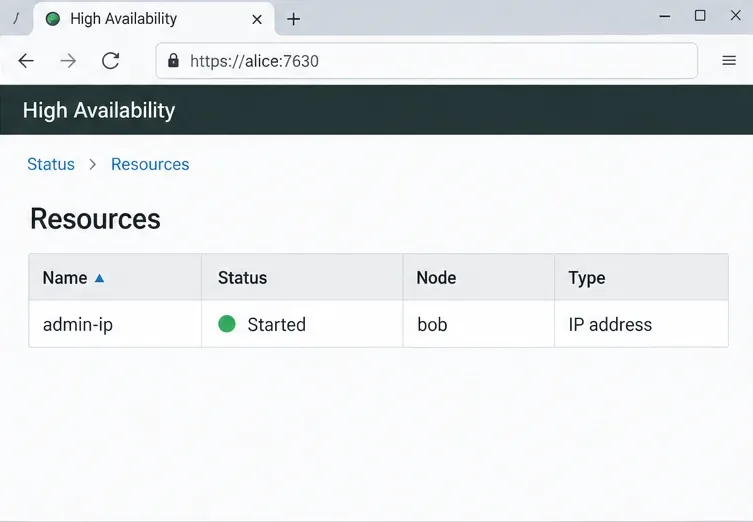Close the High Availability tab
This screenshot has width=753, height=522.
[257, 19]
